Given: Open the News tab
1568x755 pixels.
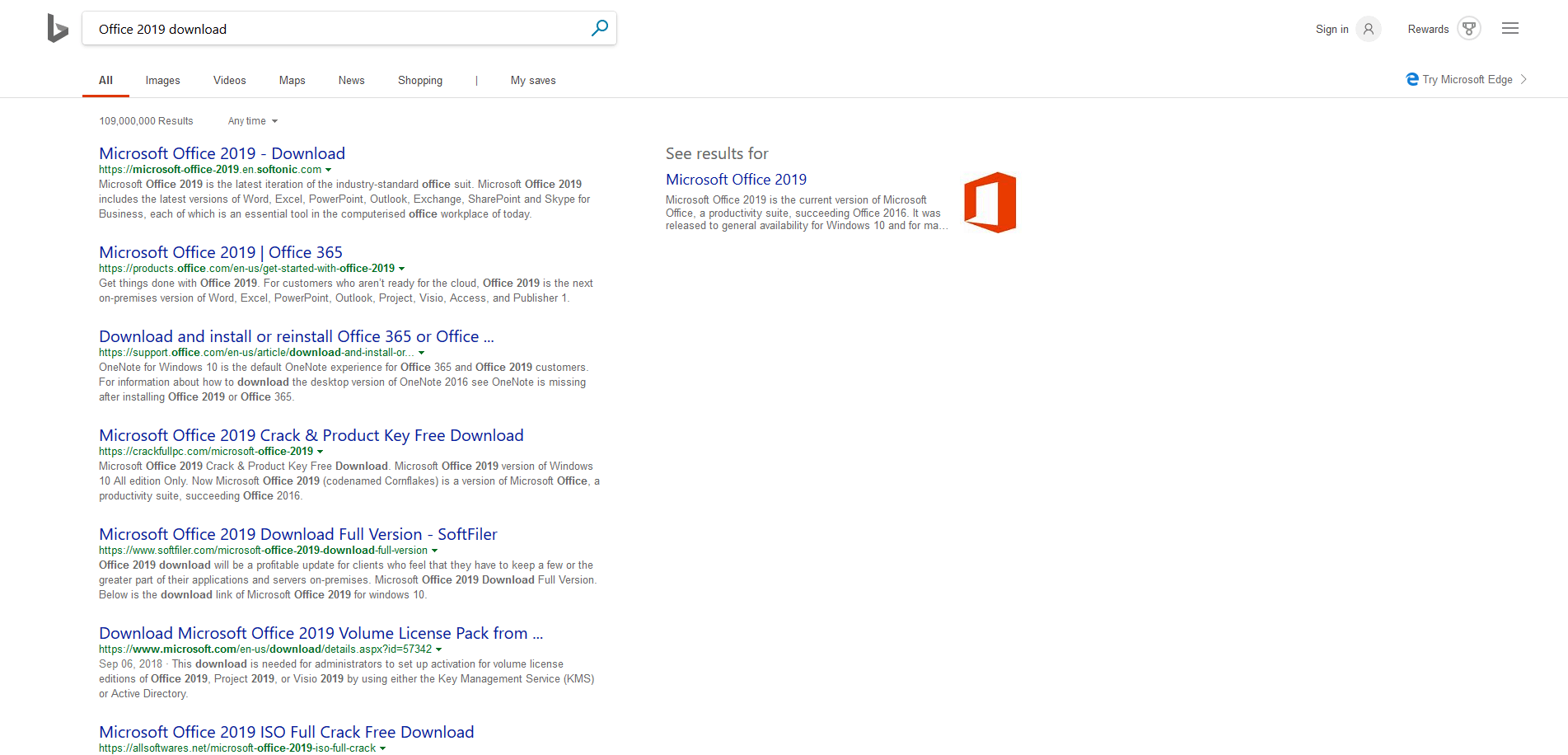Looking at the screenshot, I should (351, 80).
